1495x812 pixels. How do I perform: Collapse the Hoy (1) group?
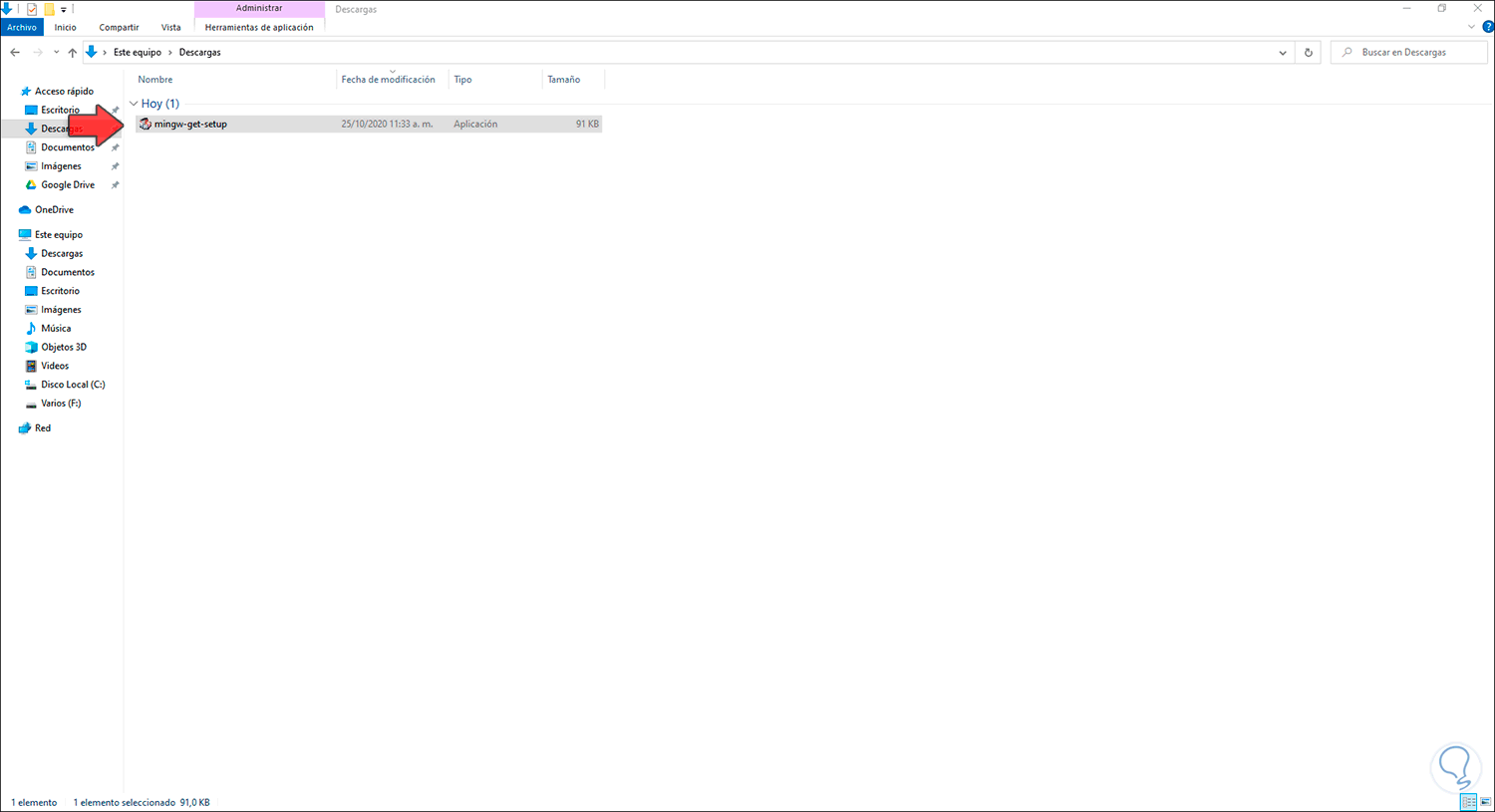[134, 104]
